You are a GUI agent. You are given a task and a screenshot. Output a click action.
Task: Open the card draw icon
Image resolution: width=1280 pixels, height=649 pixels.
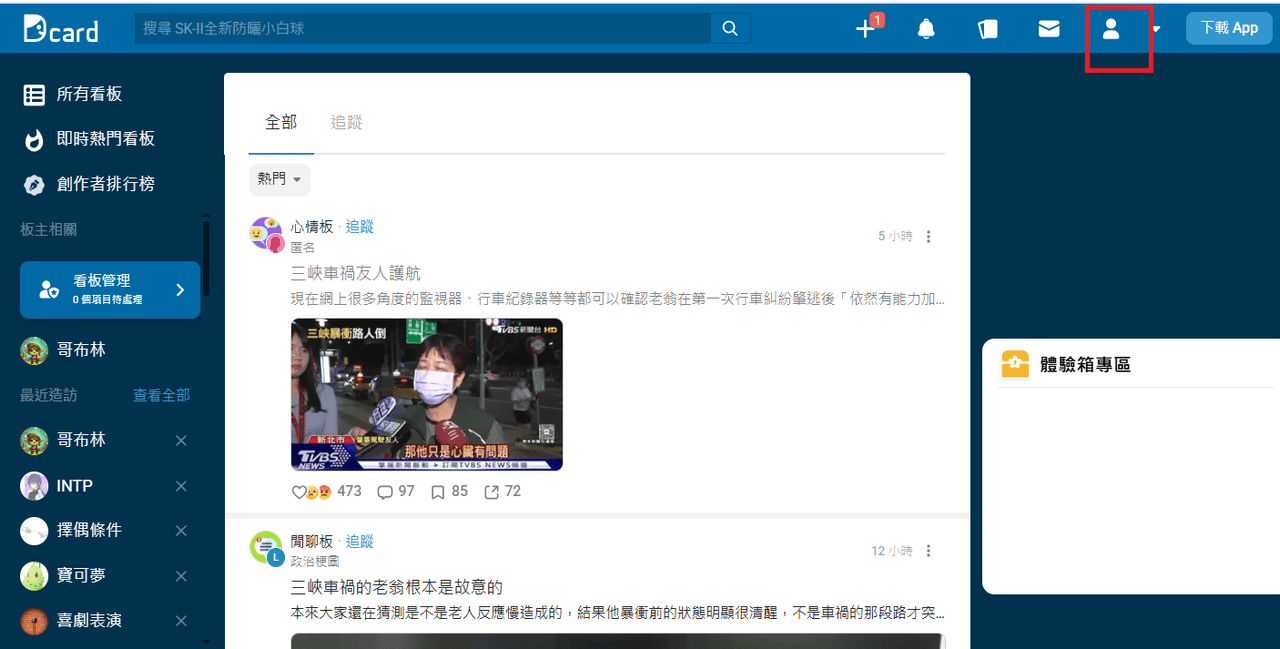[x=988, y=29]
